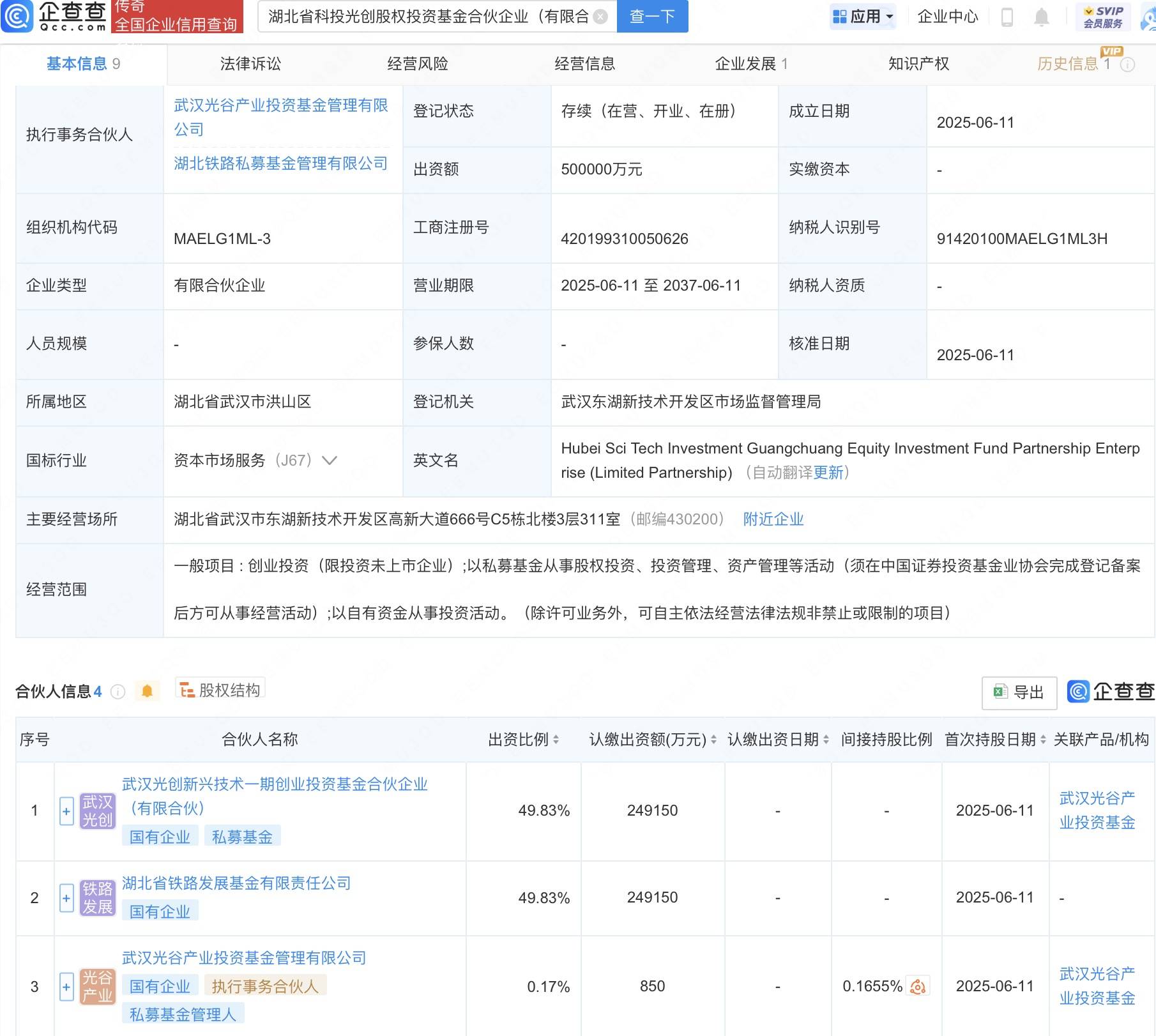Viewport: 1156px width, 1036px height.
Task: Click the 铁路发展 partner logo badge
Action: tap(98, 898)
